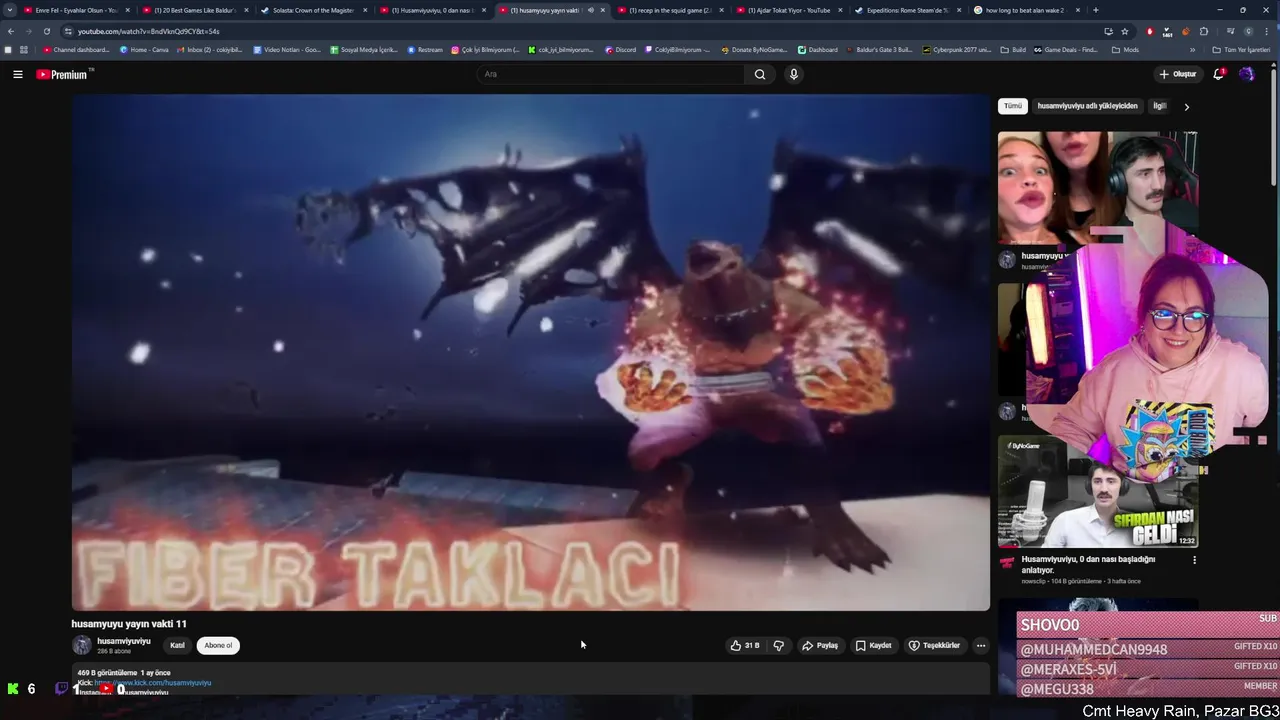1280x720 pixels.
Task: Mute the husamyuyu yayın vakti tab audio
Action: coord(590,10)
